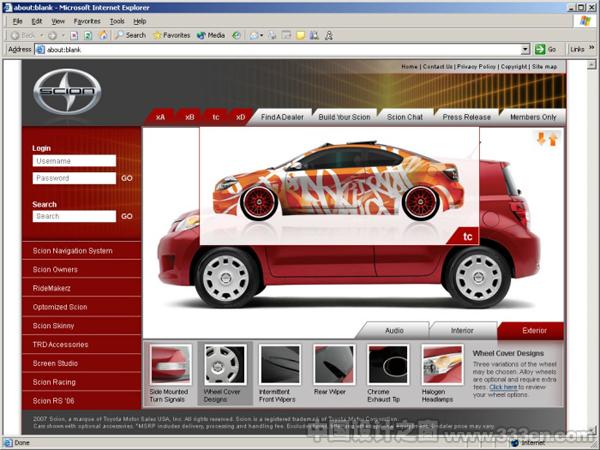
Task: Open the Forward button history dropdown arrow
Action: click(63, 36)
